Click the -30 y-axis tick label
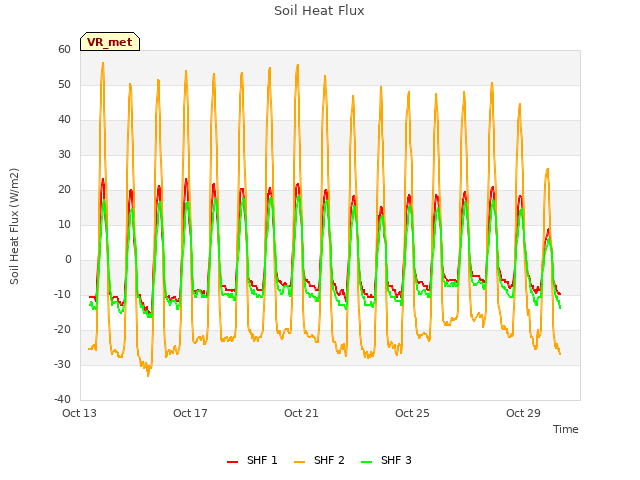The image size is (640, 480). [x=62, y=364]
